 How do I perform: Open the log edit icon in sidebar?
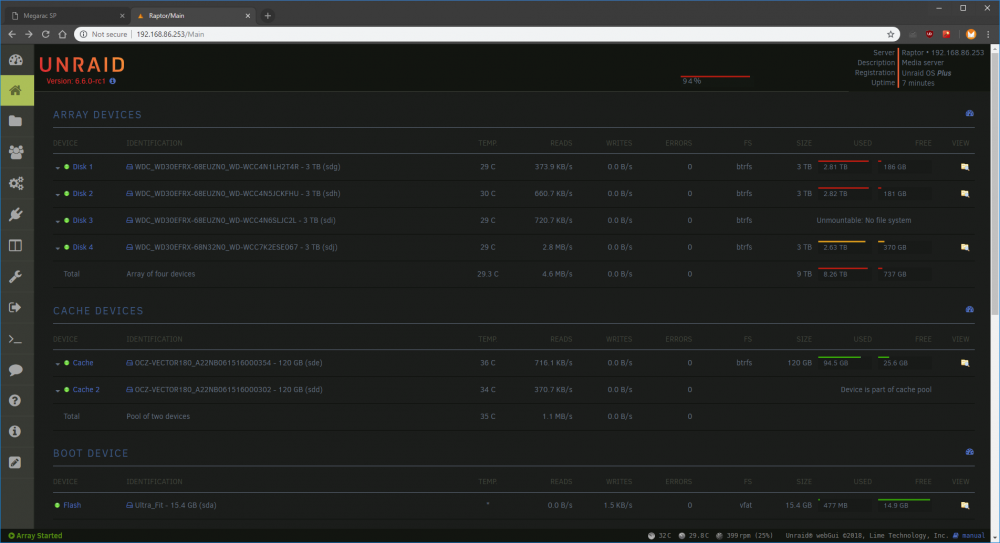[16, 463]
